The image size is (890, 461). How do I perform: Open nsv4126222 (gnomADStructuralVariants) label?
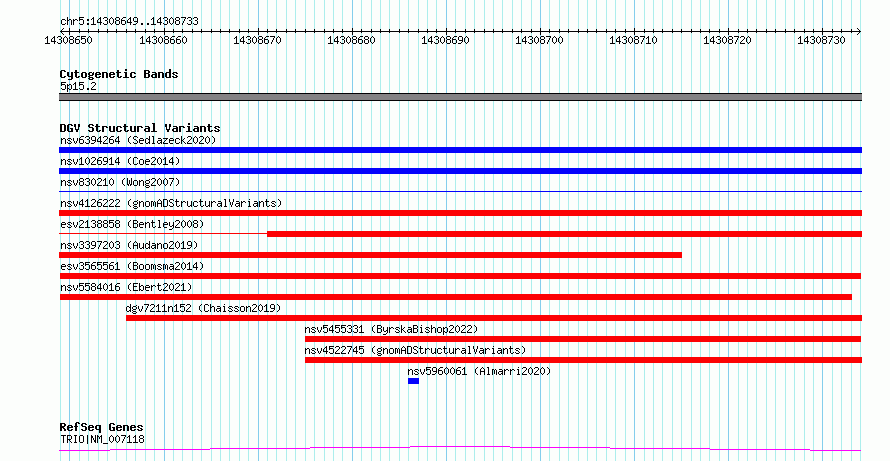click(x=171, y=203)
